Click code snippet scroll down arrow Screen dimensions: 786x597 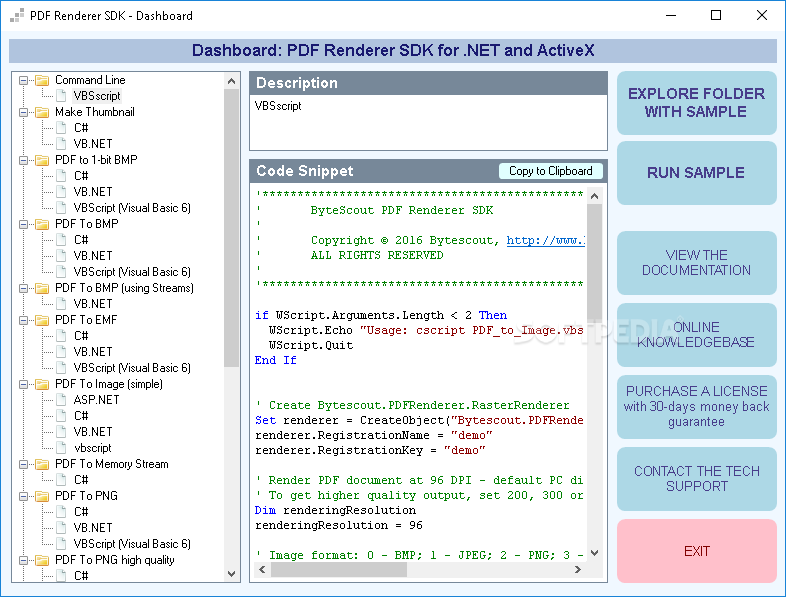pos(595,553)
